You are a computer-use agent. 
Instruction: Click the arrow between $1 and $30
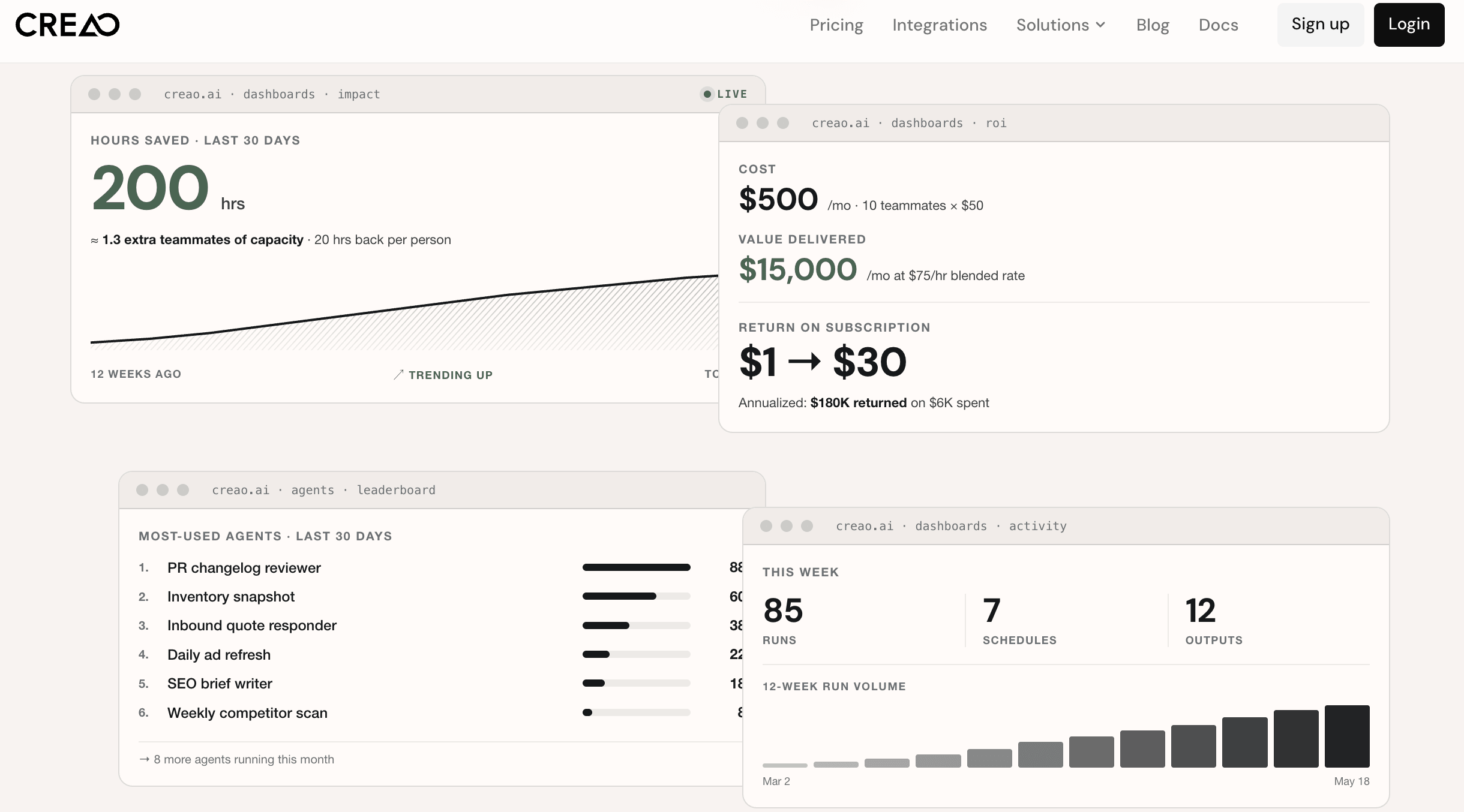point(804,362)
